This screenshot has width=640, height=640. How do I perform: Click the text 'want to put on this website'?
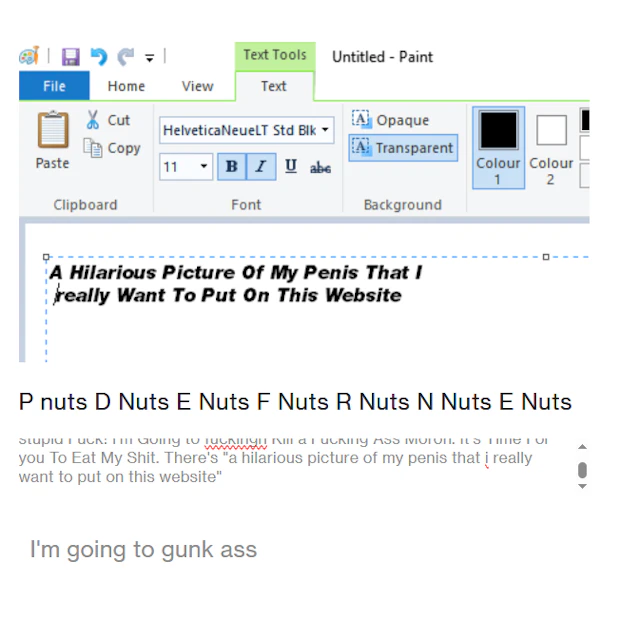click(x=118, y=477)
